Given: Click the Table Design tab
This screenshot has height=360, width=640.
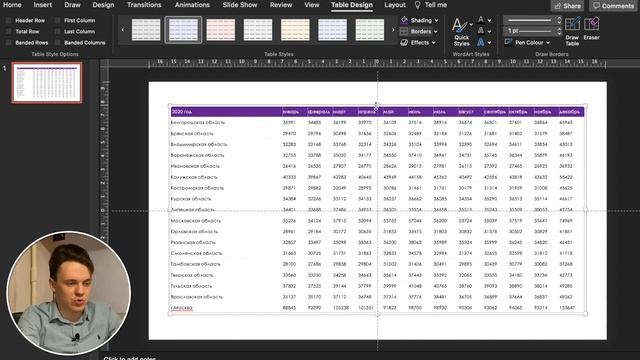Looking at the screenshot, I should 351,5.
